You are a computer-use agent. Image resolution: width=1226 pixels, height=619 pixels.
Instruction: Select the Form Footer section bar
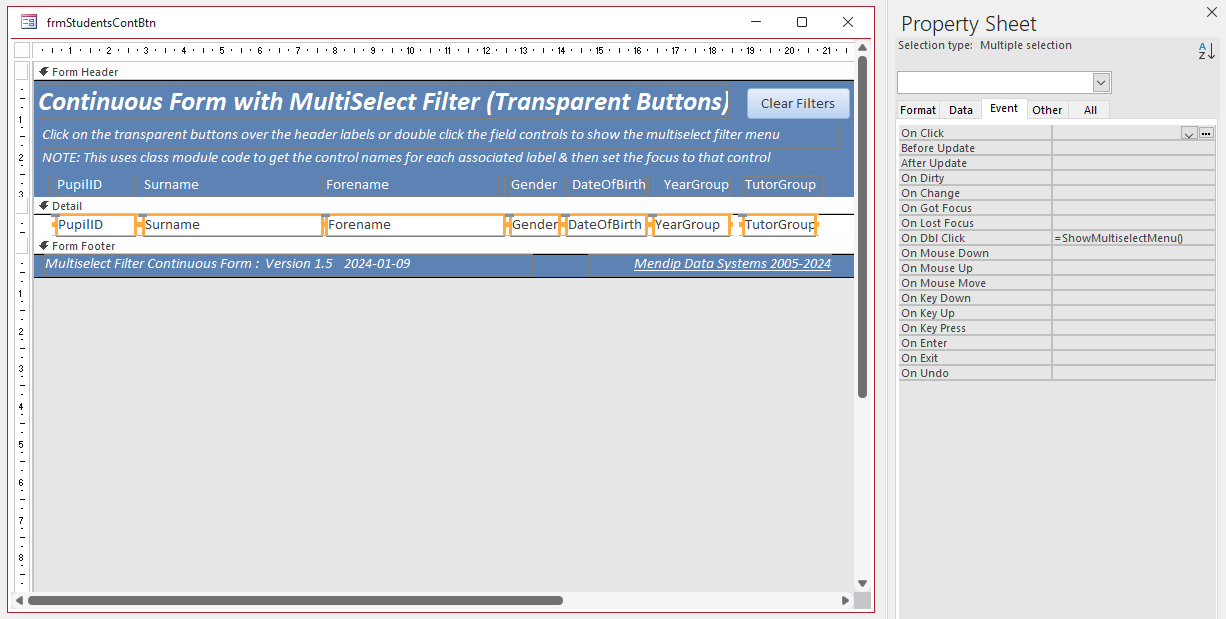pyautogui.click(x=445, y=246)
